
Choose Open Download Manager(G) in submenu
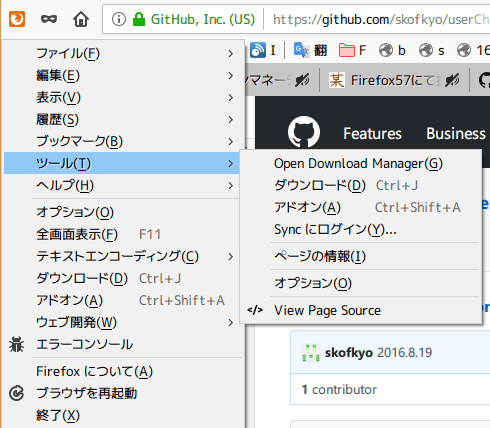coord(361,163)
